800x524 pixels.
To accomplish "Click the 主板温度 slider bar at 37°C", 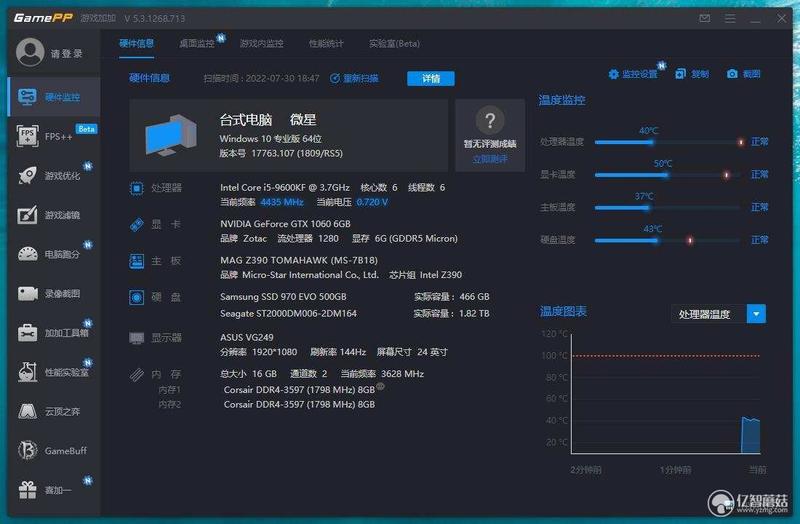I will 668,207.
